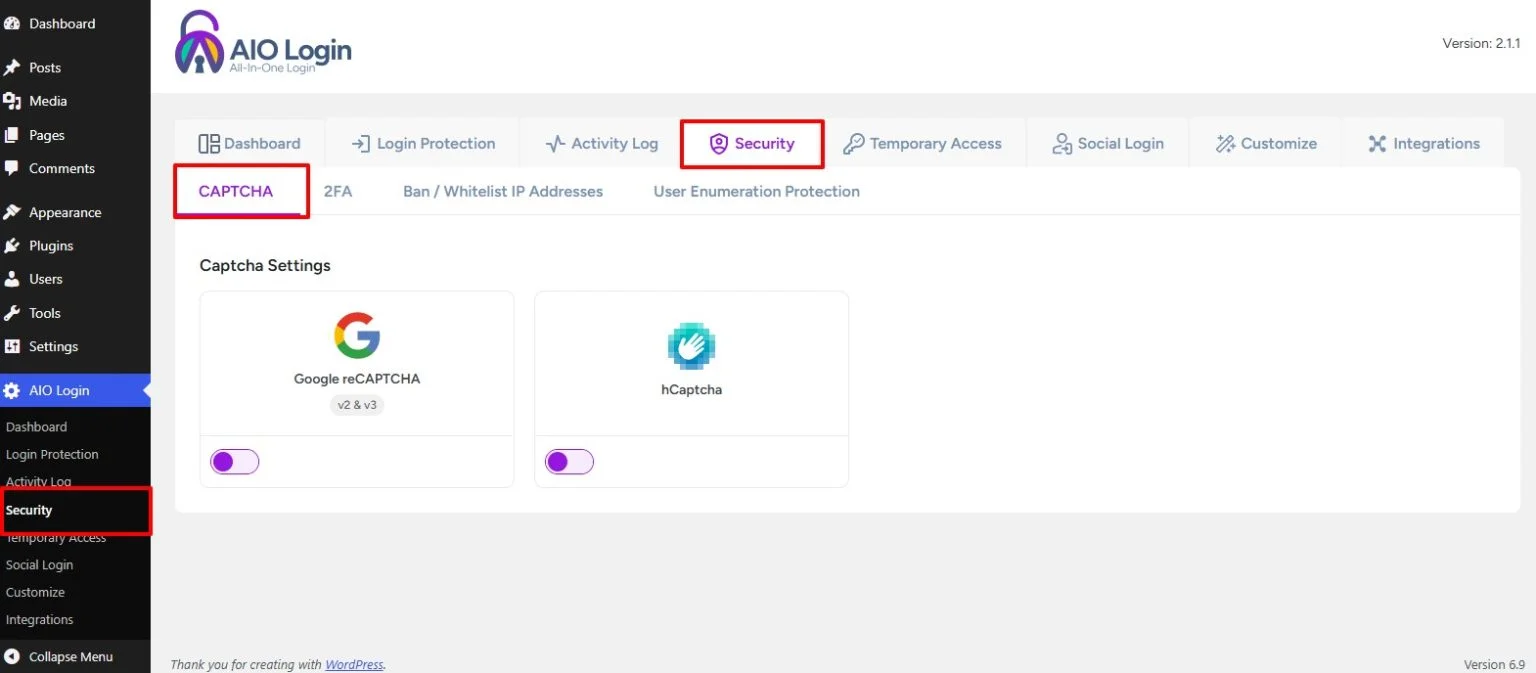
Task: Open User Enumeration Protection sub-tab
Action: (756, 191)
